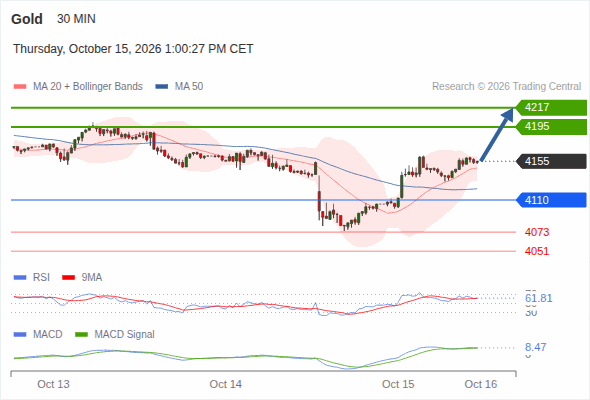Click the Oct 16 date axis label
Viewport: 590px width, 400px height.
(x=481, y=385)
